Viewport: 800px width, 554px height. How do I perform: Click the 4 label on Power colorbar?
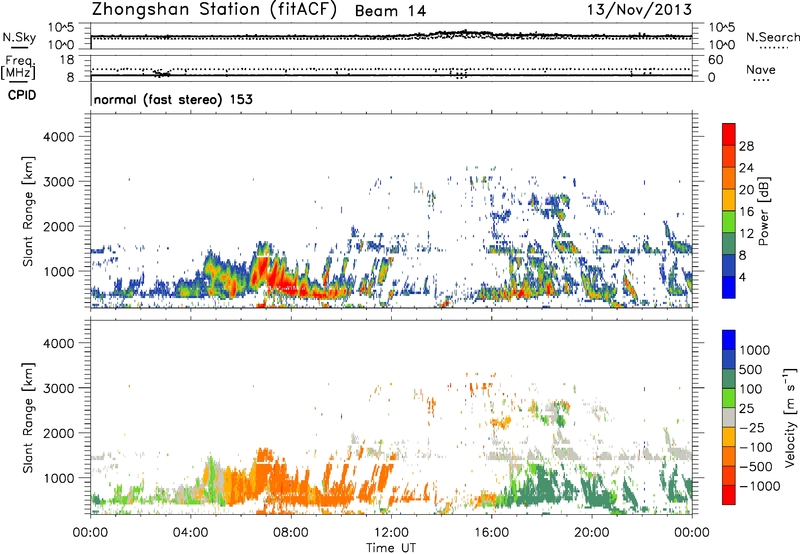[x=742, y=277]
